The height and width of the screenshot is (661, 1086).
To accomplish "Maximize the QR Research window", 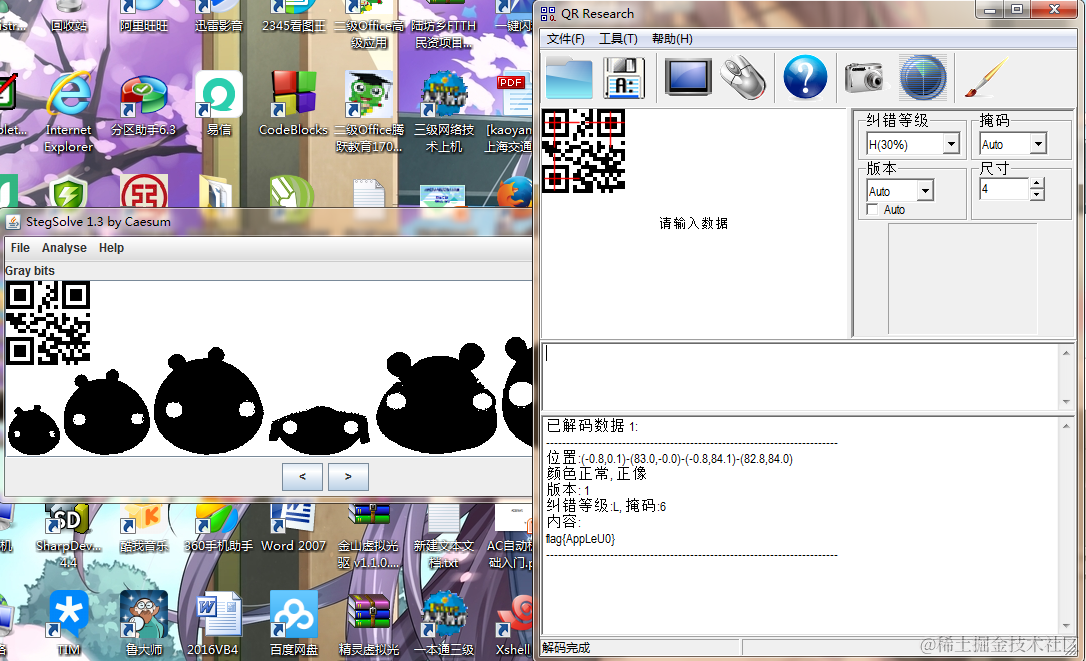I will 1017,10.
